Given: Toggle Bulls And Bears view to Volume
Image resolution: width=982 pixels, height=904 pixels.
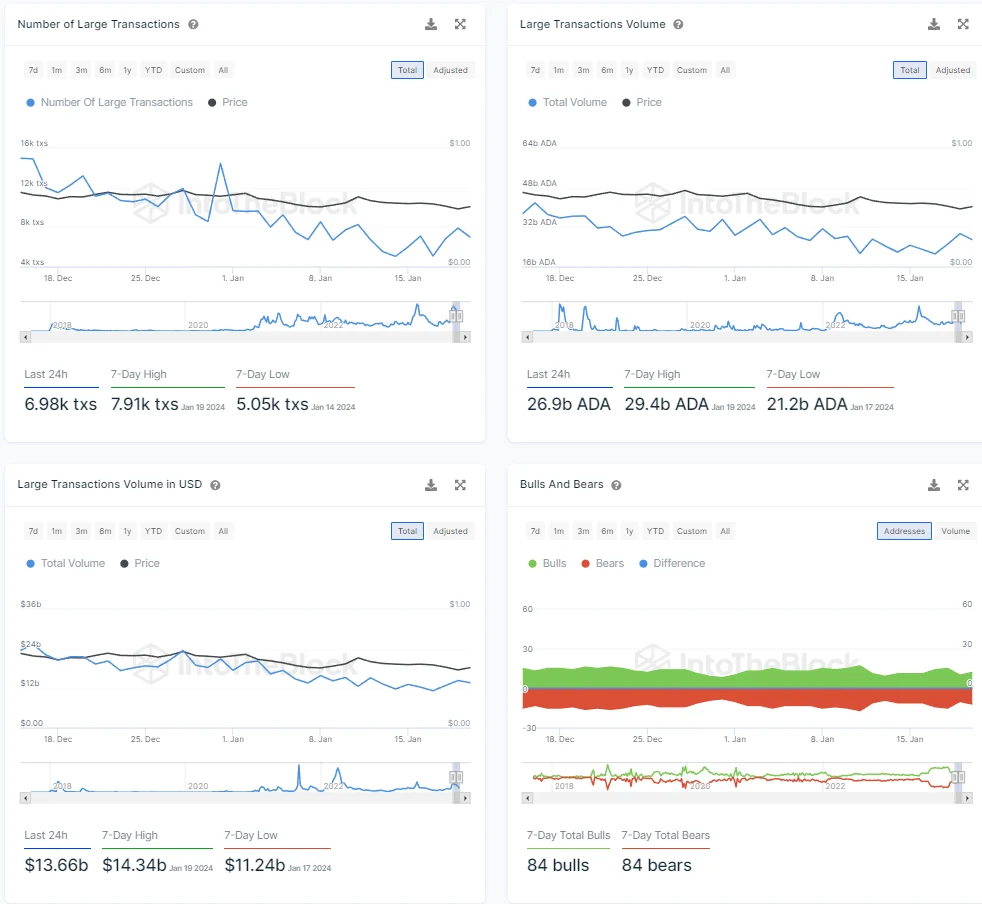Looking at the screenshot, I should (x=955, y=531).
